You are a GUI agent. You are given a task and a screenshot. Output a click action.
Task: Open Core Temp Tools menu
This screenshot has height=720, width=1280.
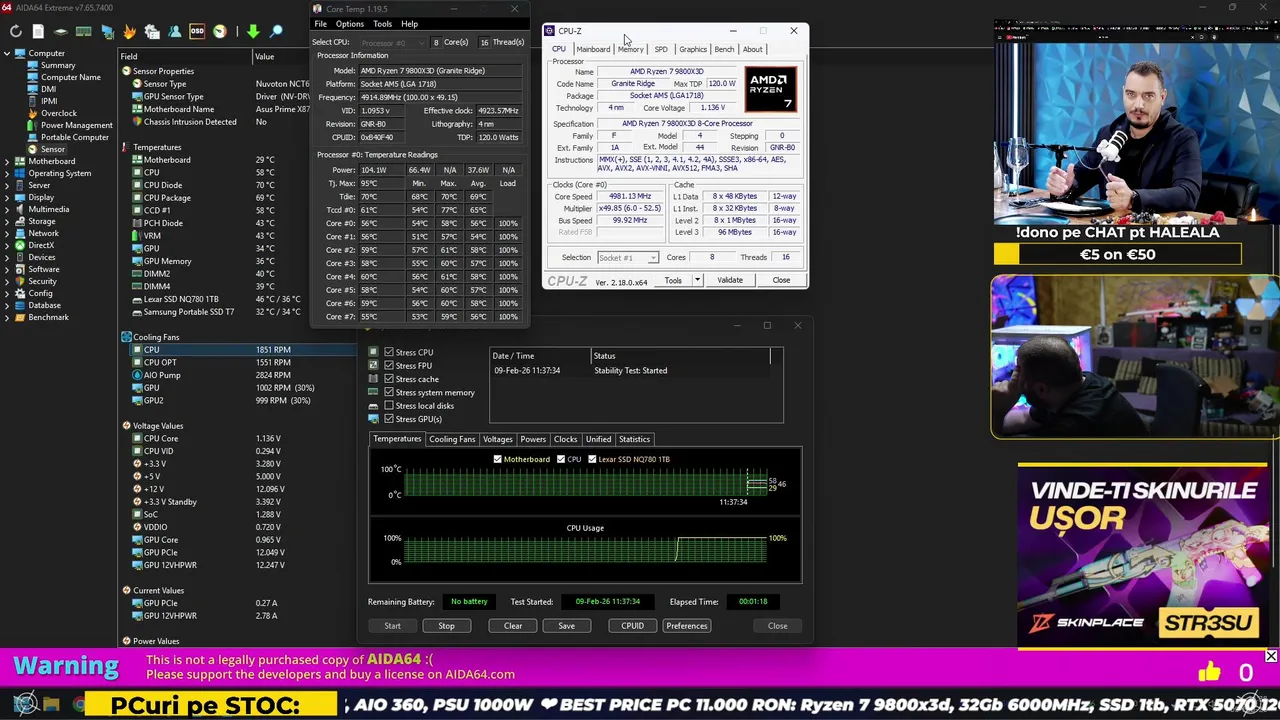pyautogui.click(x=382, y=24)
